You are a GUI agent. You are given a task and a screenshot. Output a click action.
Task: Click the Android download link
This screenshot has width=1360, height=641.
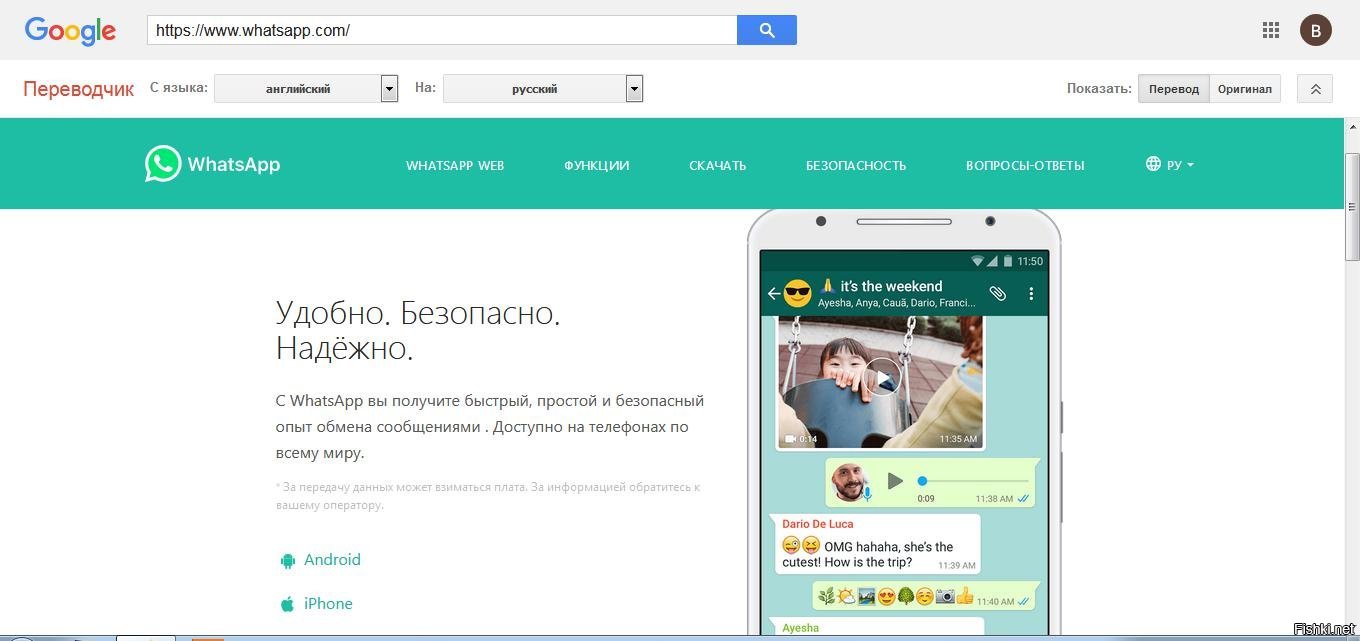tap(332, 560)
